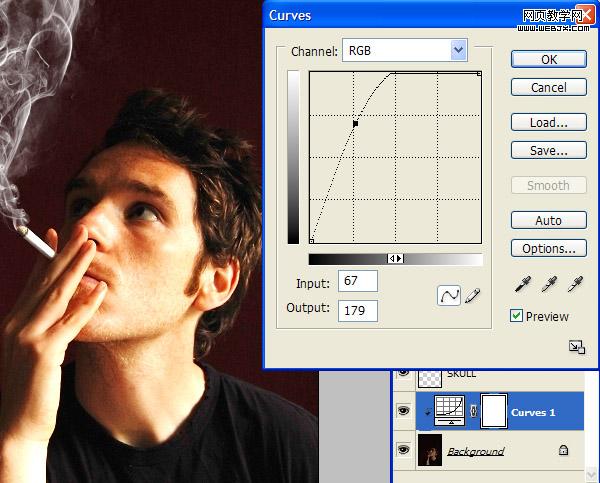The image size is (600, 483).
Task: Click the Background layer lock icon
Action: 563,450
